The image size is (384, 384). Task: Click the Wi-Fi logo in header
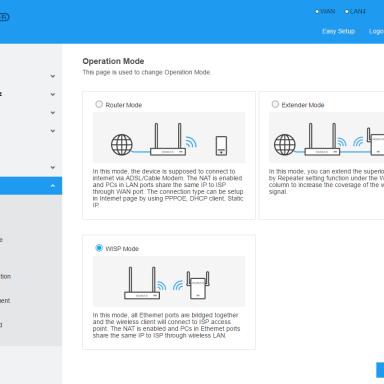tap(4, 17)
